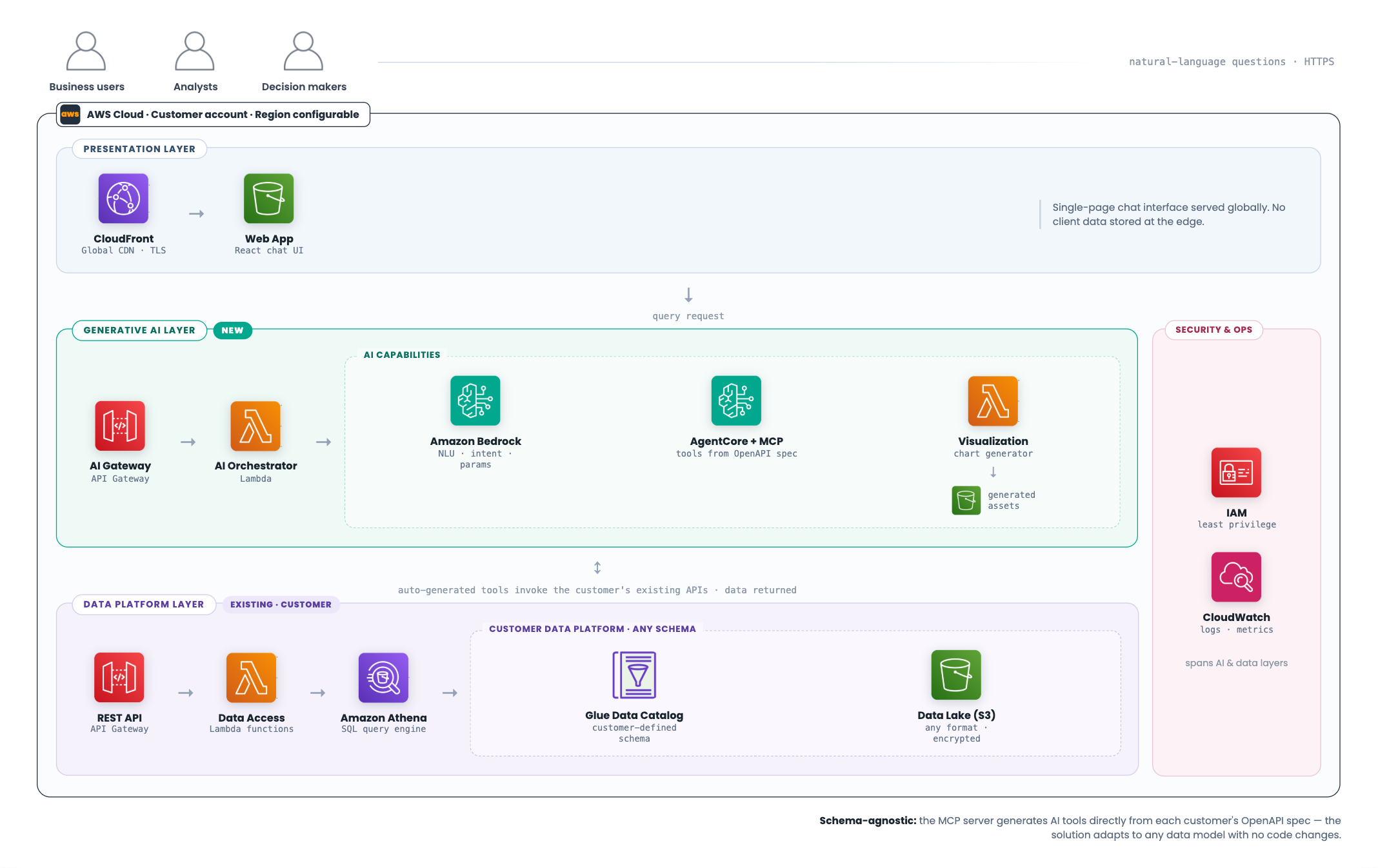Click the DATA PLATFORM LAYER label
The image size is (1378, 868).
[144, 604]
